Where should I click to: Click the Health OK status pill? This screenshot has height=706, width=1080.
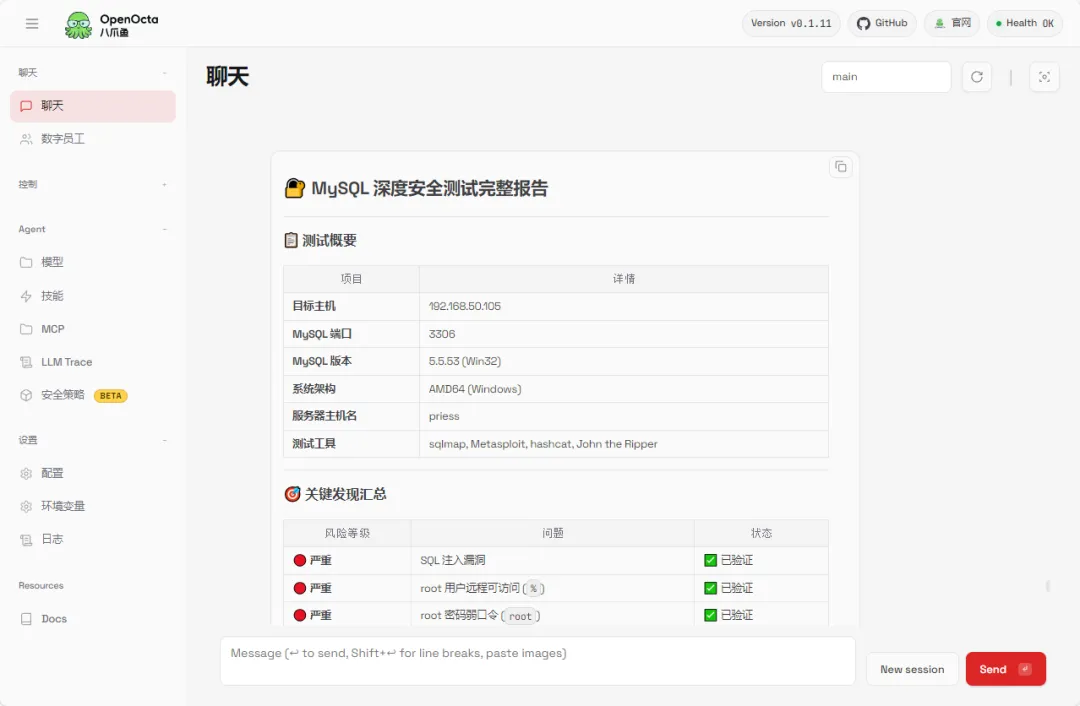tap(1024, 23)
